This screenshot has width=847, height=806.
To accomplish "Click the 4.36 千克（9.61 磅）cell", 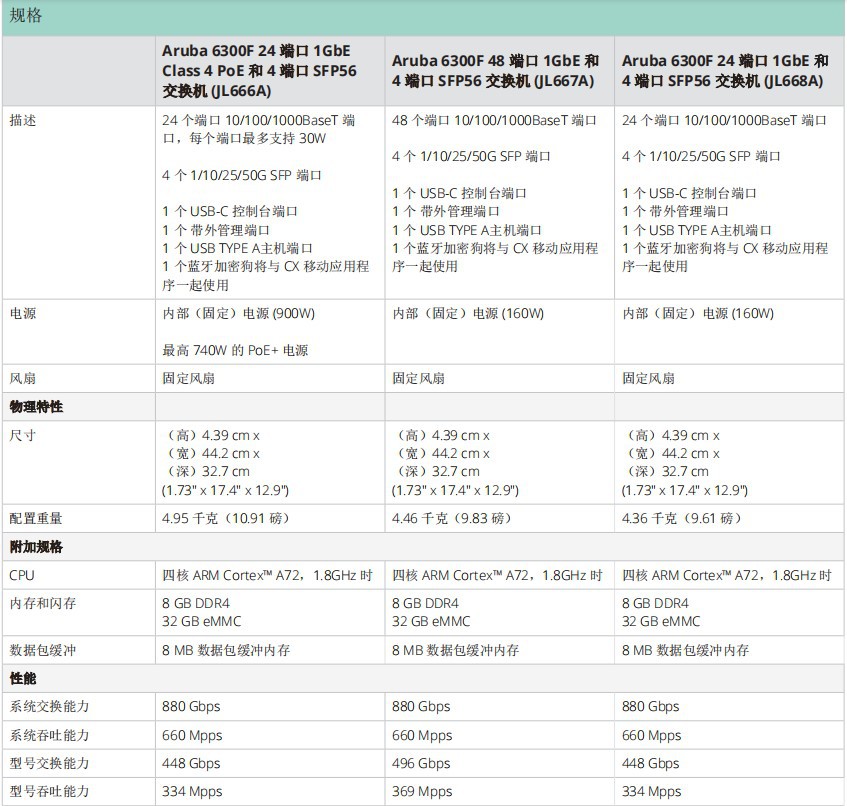I will tap(683, 519).
